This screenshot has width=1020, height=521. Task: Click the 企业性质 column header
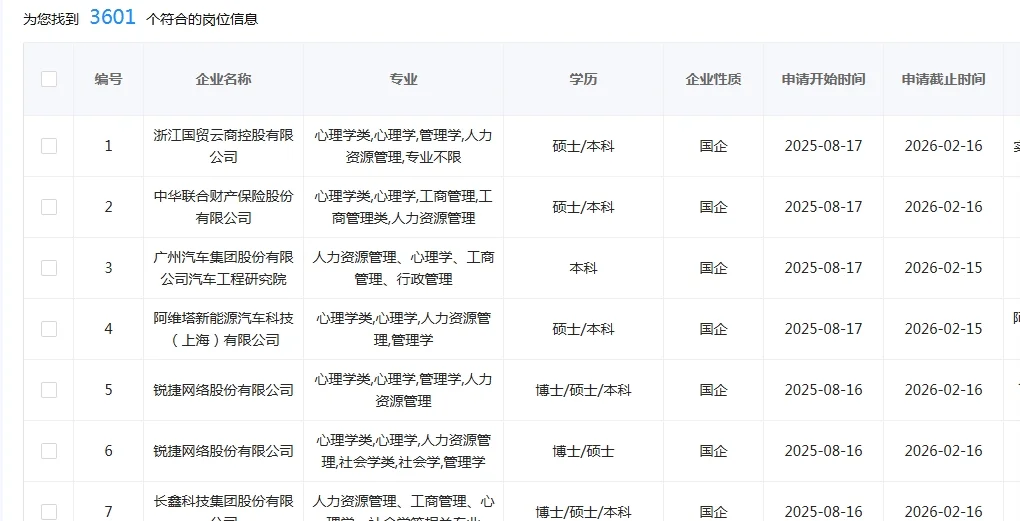point(713,79)
